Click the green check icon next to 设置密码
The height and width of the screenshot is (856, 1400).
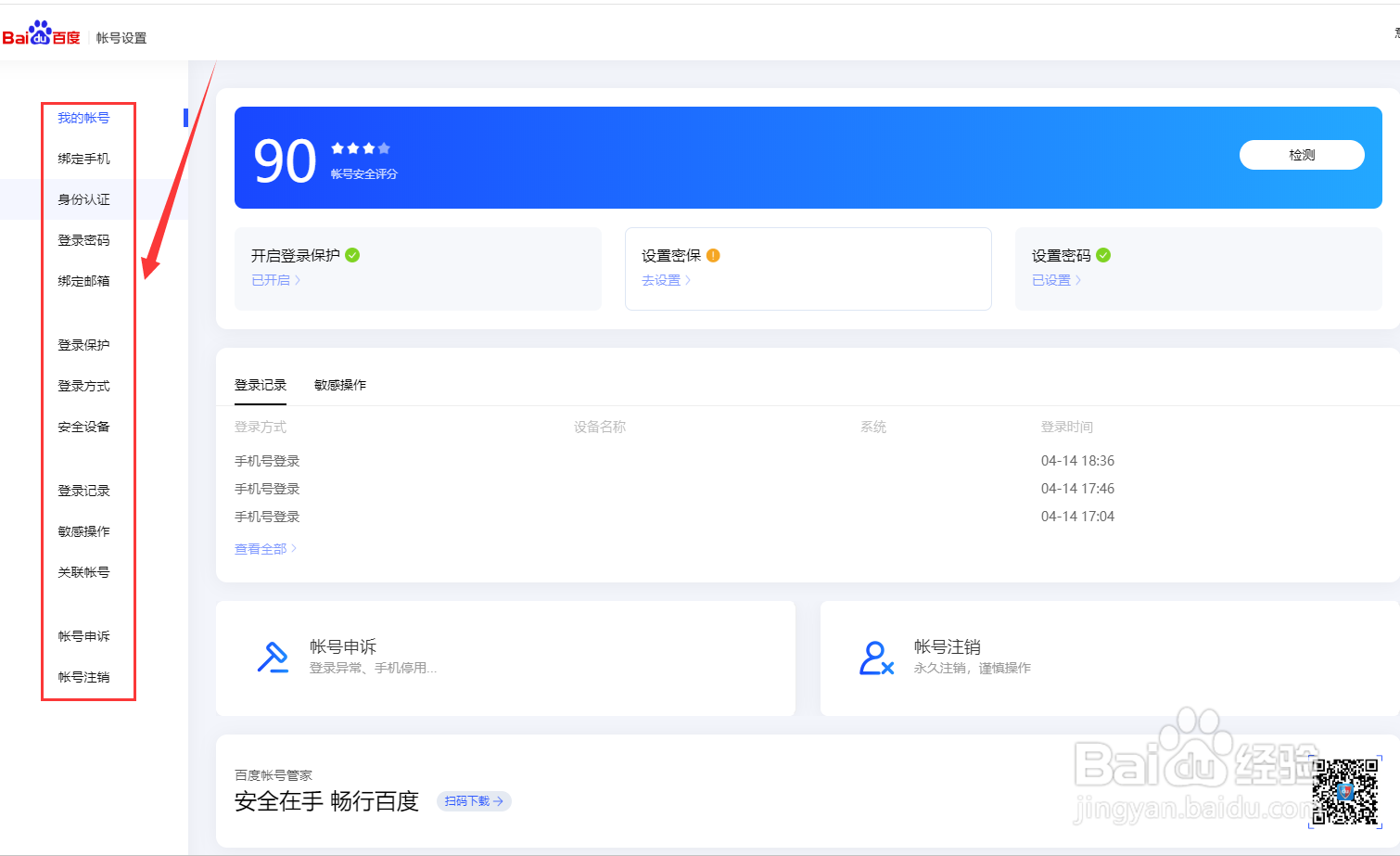pyautogui.click(x=1103, y=254)
